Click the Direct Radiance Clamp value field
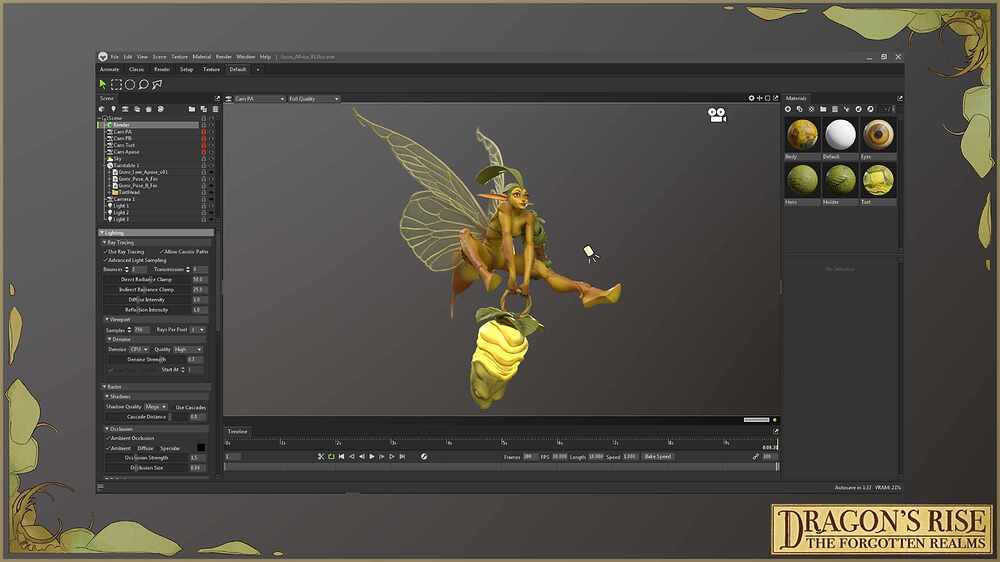The width and height of the screenshot is (1000, 562). coord(198,279)
